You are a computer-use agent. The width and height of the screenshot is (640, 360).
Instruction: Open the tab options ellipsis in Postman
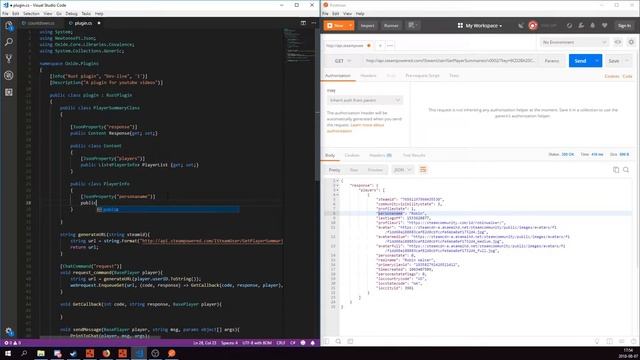coord(390,45)
